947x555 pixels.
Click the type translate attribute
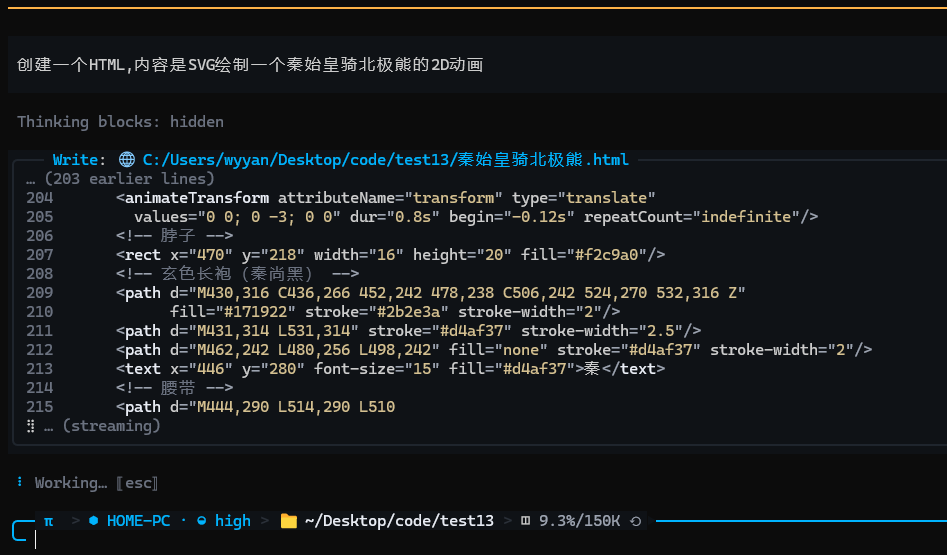click(x=583, y=197)
